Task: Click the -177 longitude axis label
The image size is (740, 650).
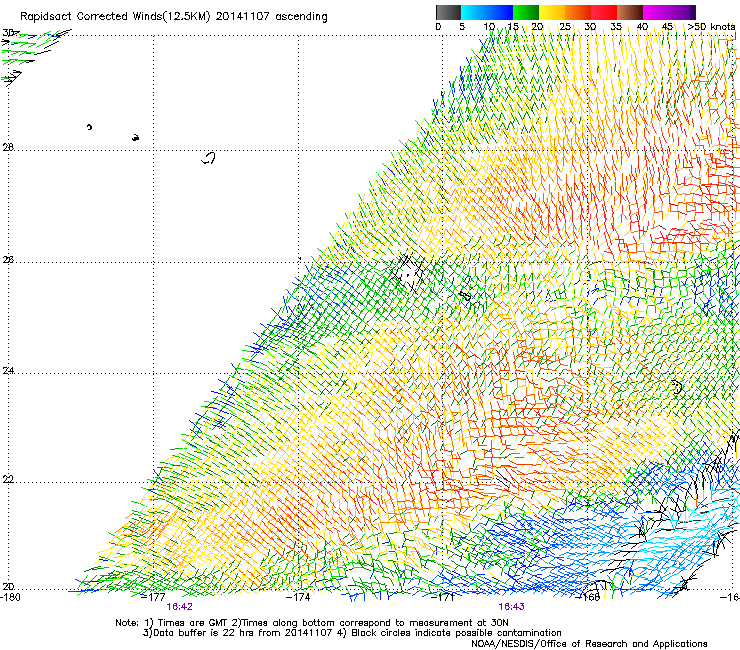Action: click(x=153, y=597)
